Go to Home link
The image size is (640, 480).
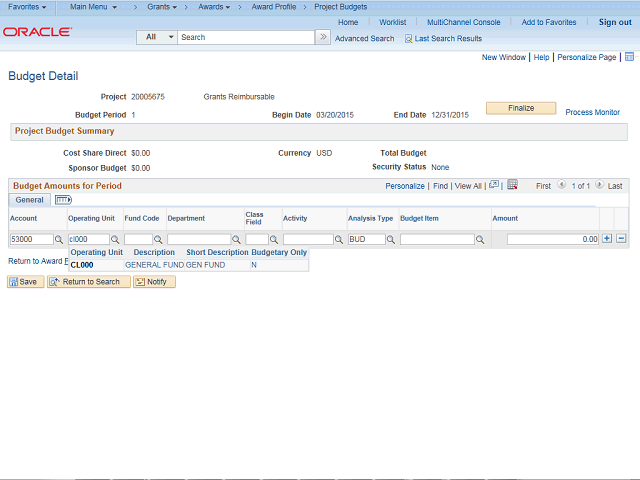(x=348, y=22)
